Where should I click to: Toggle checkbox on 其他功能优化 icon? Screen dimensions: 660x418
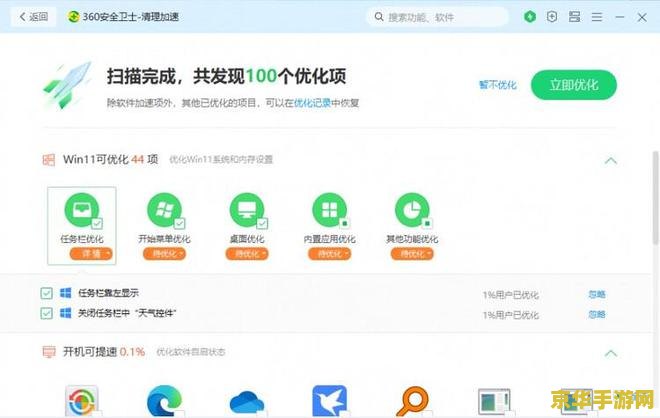coord(427,224)
